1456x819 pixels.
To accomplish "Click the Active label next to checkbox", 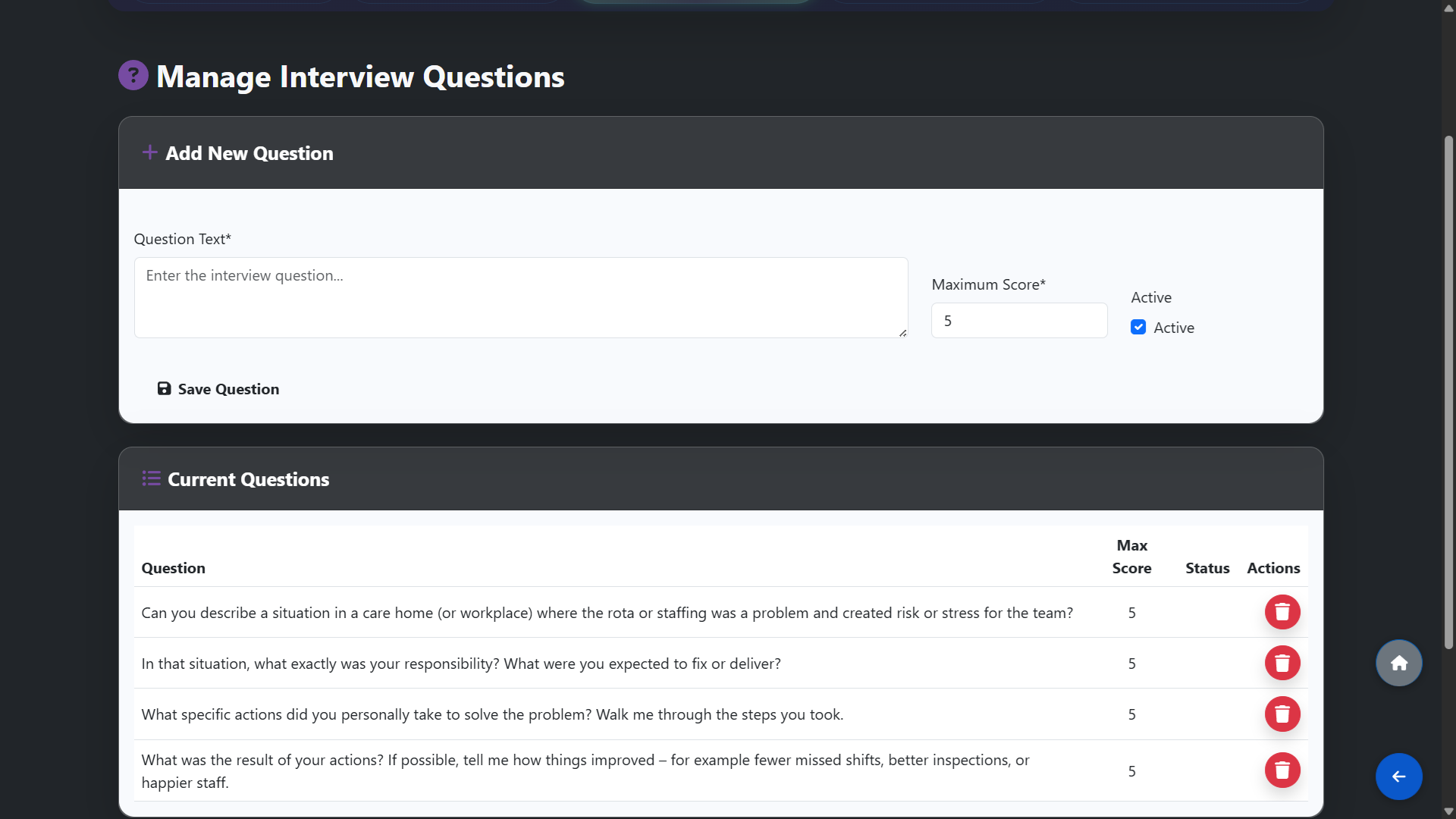I will click(1174, 328).
